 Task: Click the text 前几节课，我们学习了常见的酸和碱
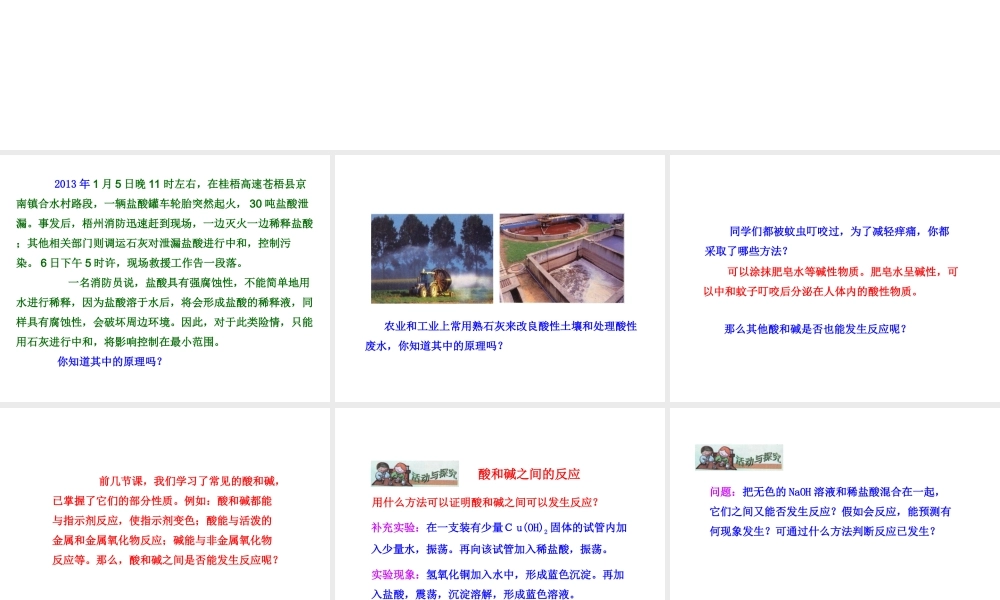pos(188,481)
